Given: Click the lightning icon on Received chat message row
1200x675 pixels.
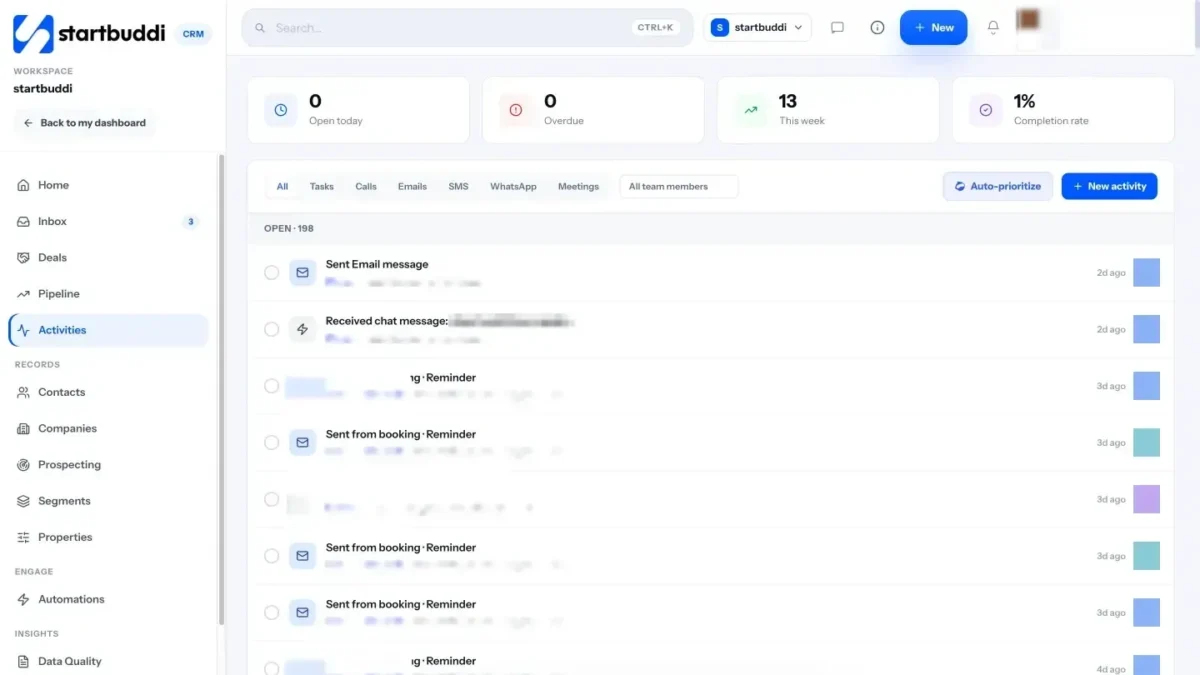Looking at the screenshot, I should pyautogui.click(x=303, y=329).
